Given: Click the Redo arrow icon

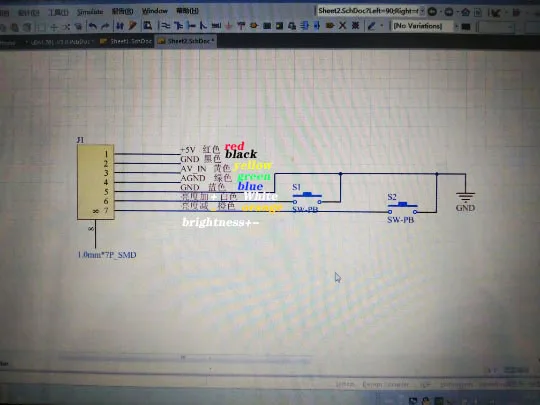Looking at the screenshot, I should click(105, 26).
